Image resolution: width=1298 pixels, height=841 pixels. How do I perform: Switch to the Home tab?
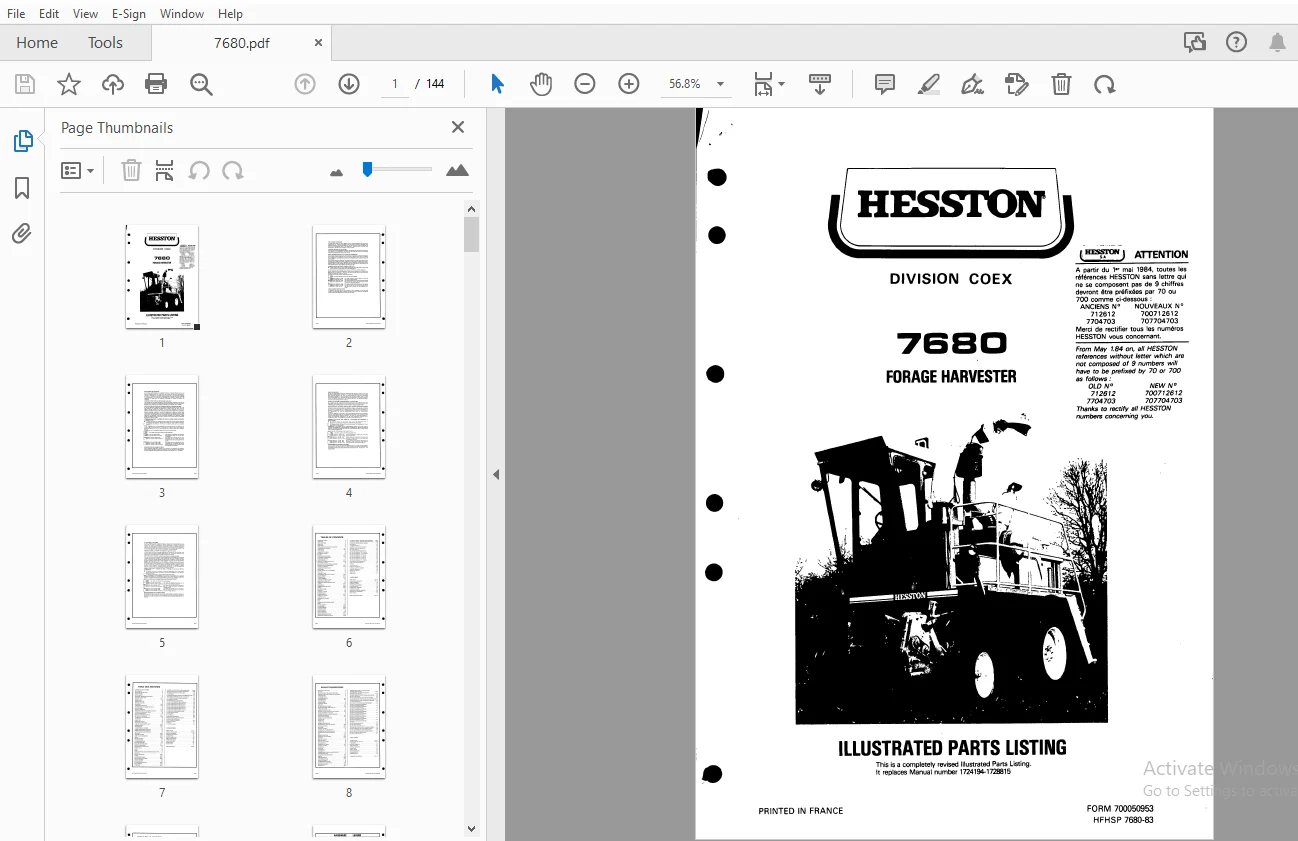pos(37,42)
